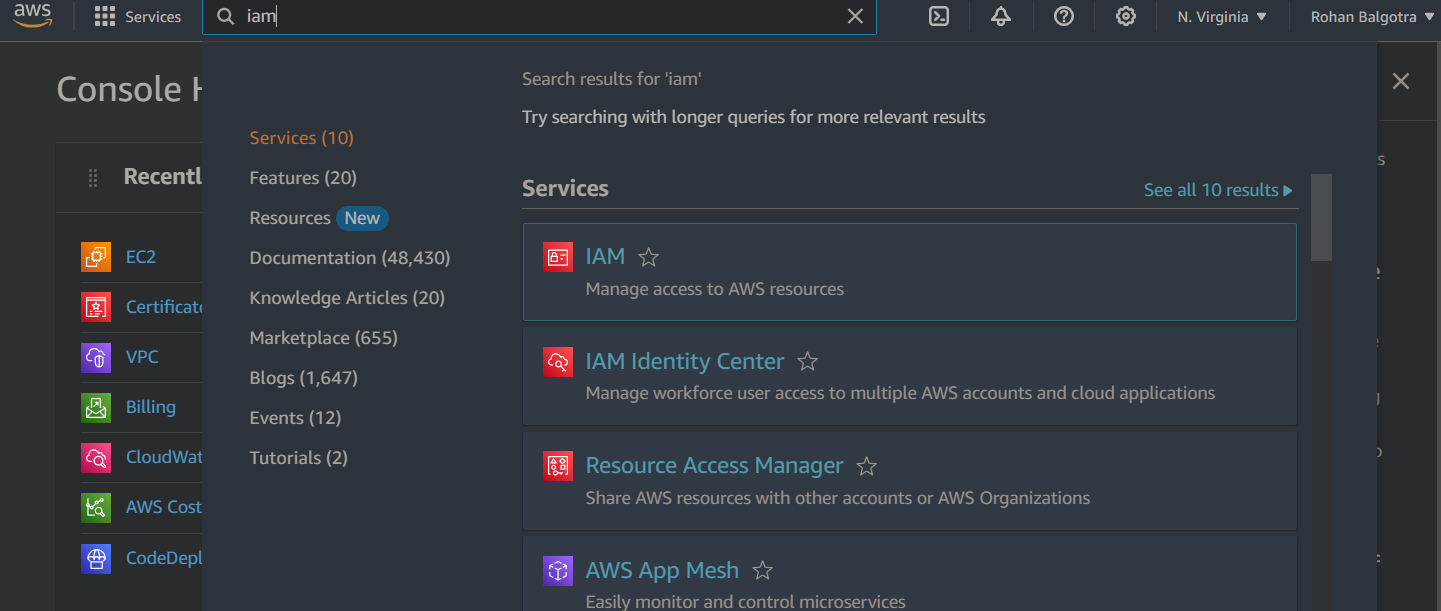Click the Certificate Manager icon
This screenshot has height=611, width=1441.
pos(96,307)
